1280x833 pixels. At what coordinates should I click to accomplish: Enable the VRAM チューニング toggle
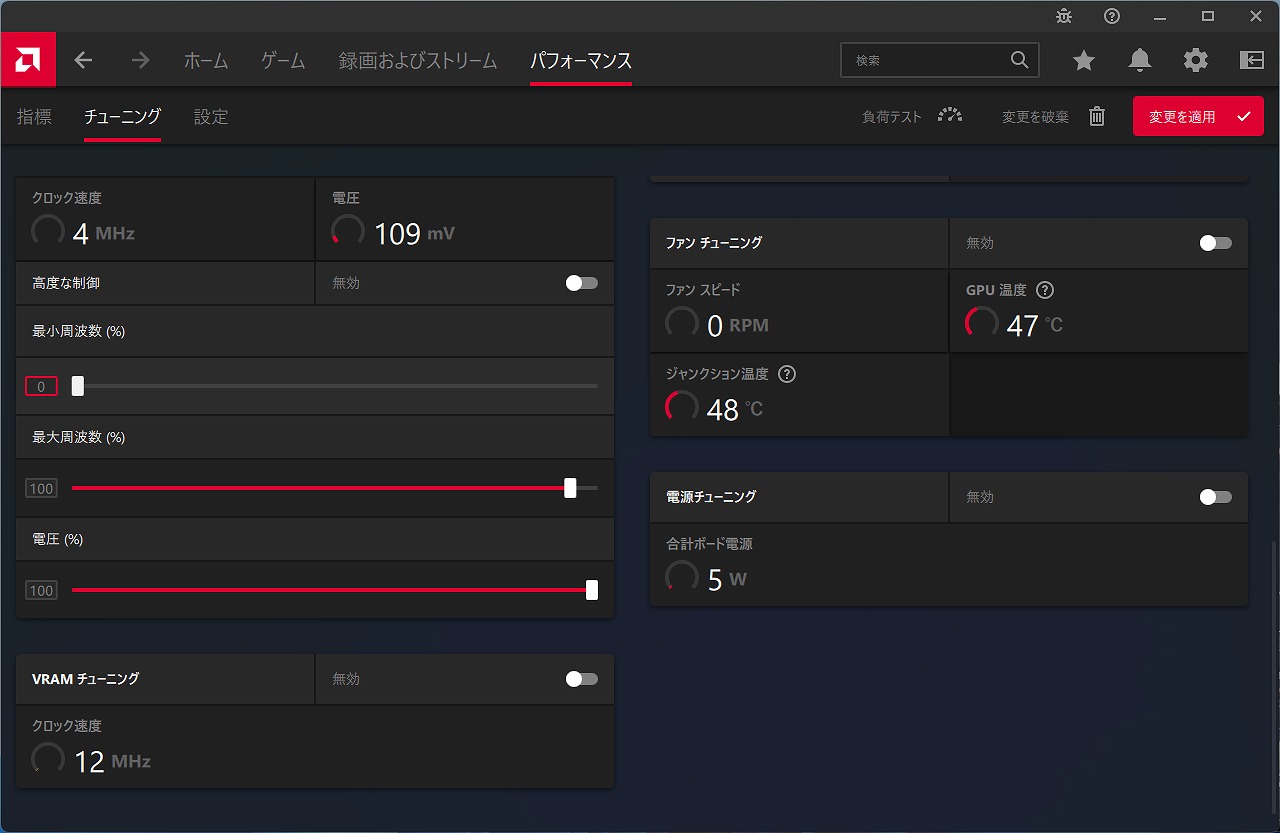[581, 679]
